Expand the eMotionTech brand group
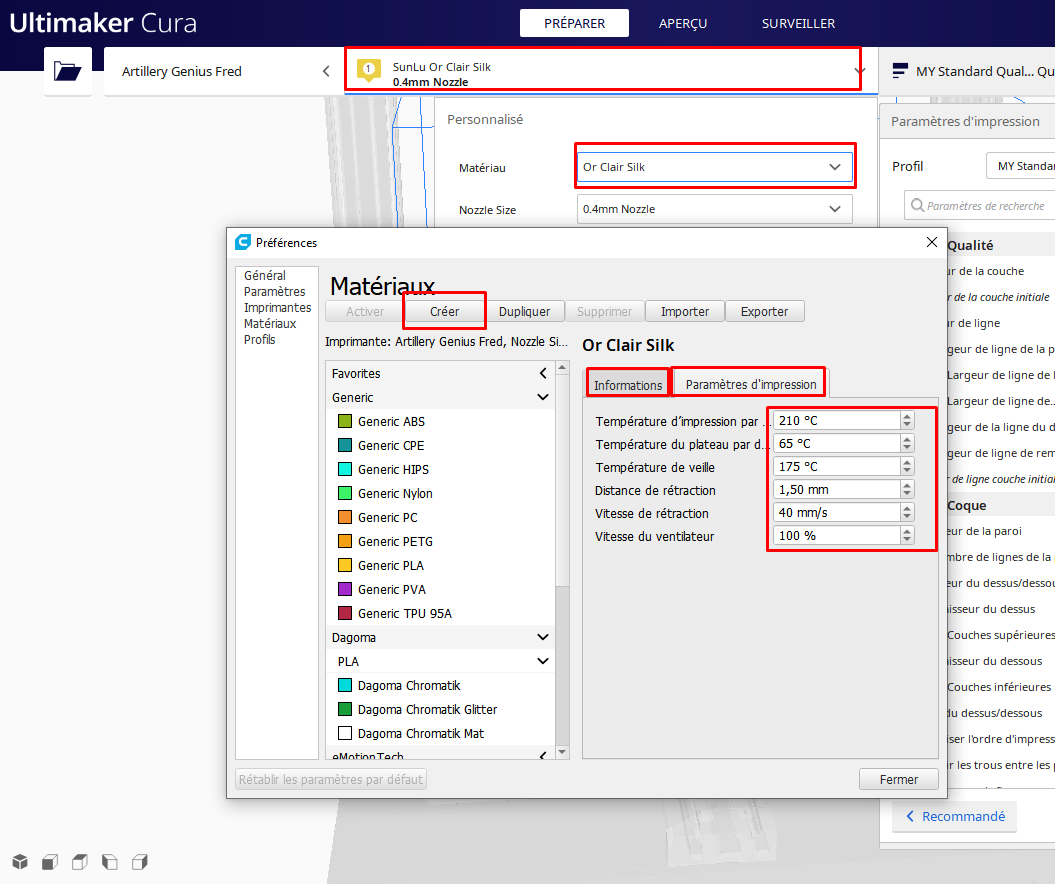The height and width of the screenshot is (884, 1055). point(543,755)
